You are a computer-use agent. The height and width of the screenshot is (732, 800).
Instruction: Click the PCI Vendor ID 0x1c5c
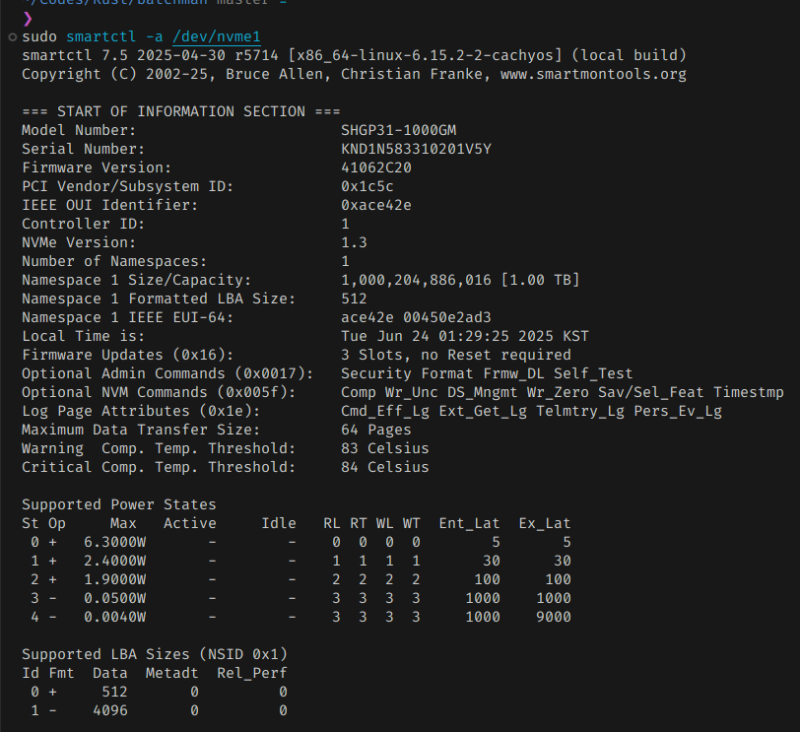pos(367,186)
